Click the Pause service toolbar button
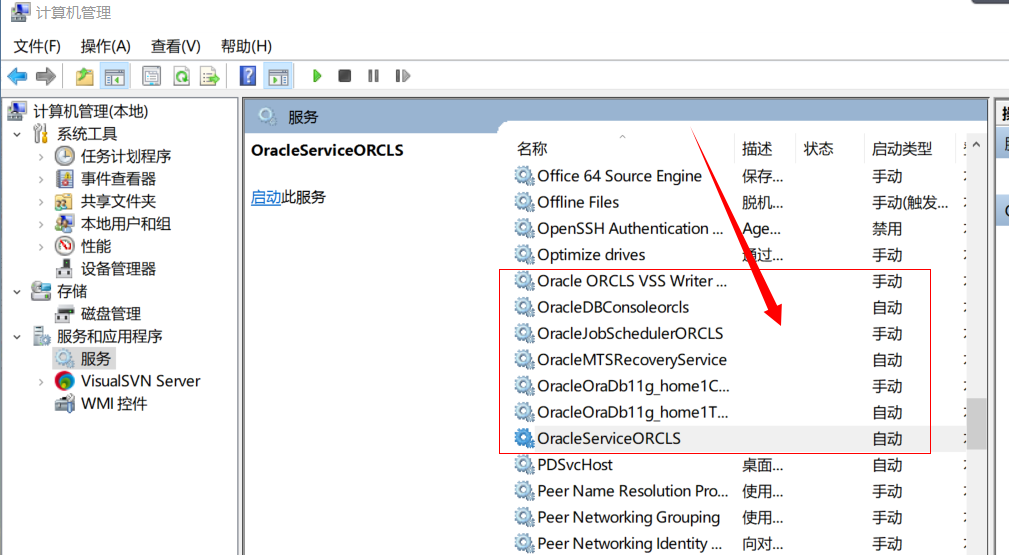The image size is (1009, 555). tap(373, 76)
